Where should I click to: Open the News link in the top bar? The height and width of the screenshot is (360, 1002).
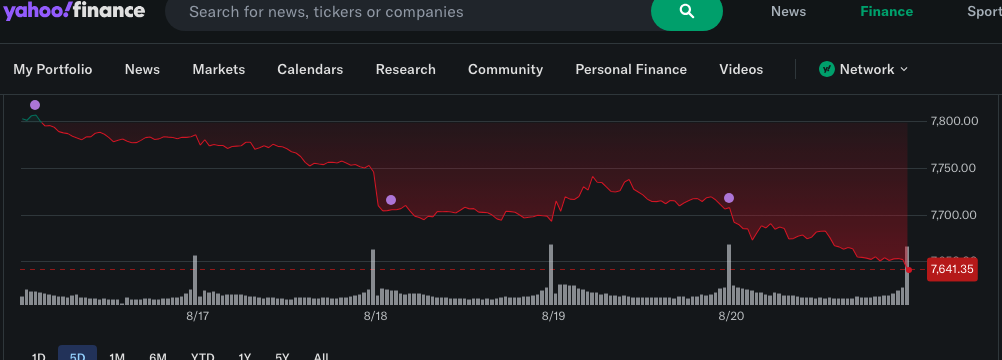pos(788,12)
